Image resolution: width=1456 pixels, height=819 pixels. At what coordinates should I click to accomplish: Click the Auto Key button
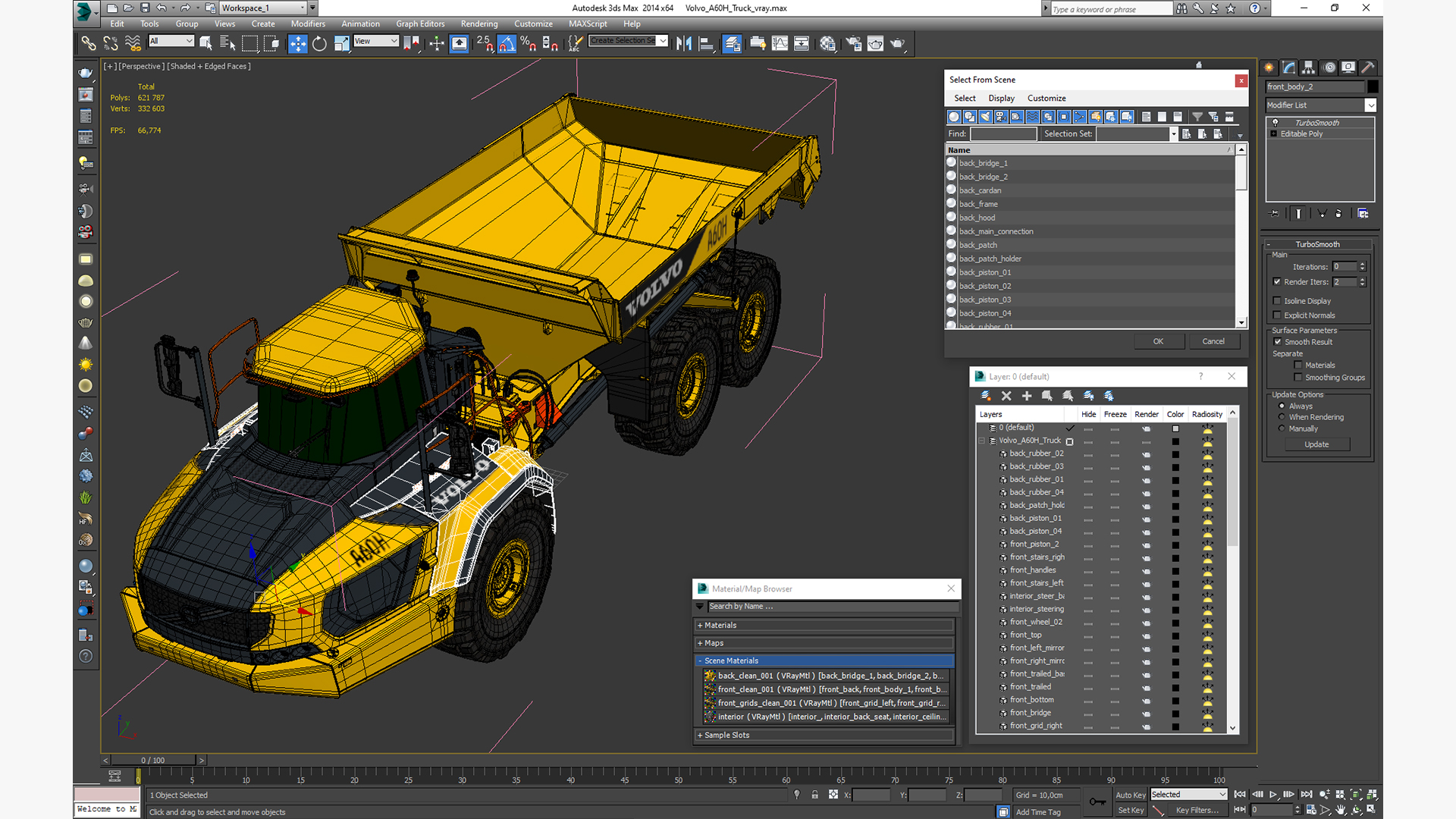(1131, 795)
